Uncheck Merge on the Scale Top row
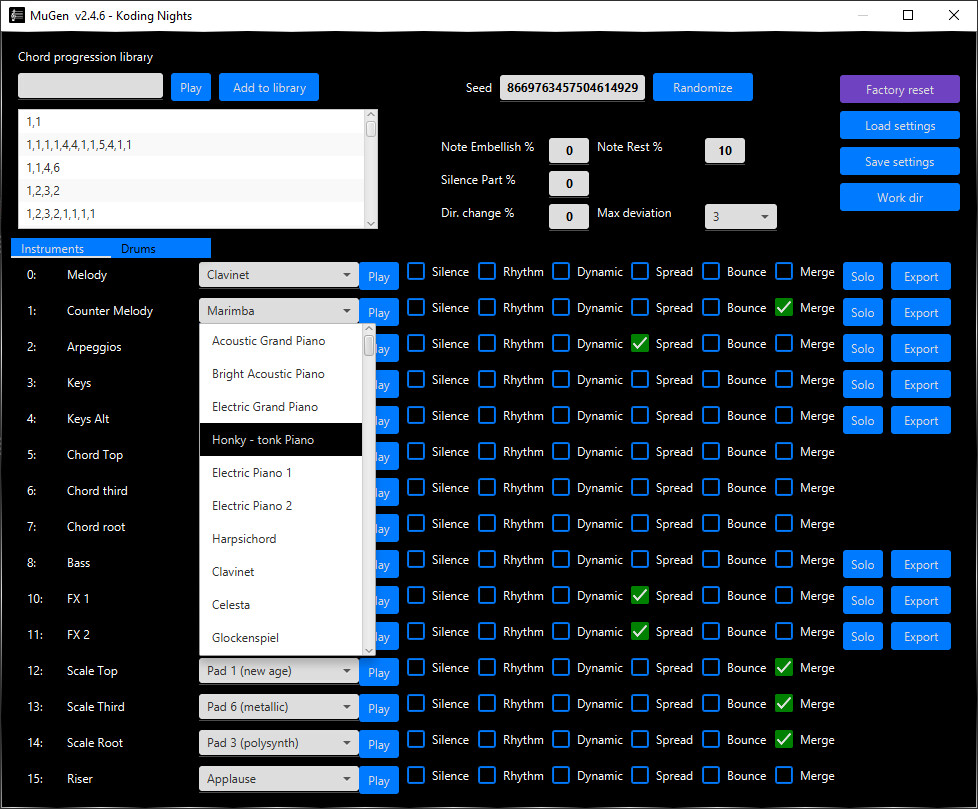This screenshot has height=809, width=978. [x=784, y=667]
